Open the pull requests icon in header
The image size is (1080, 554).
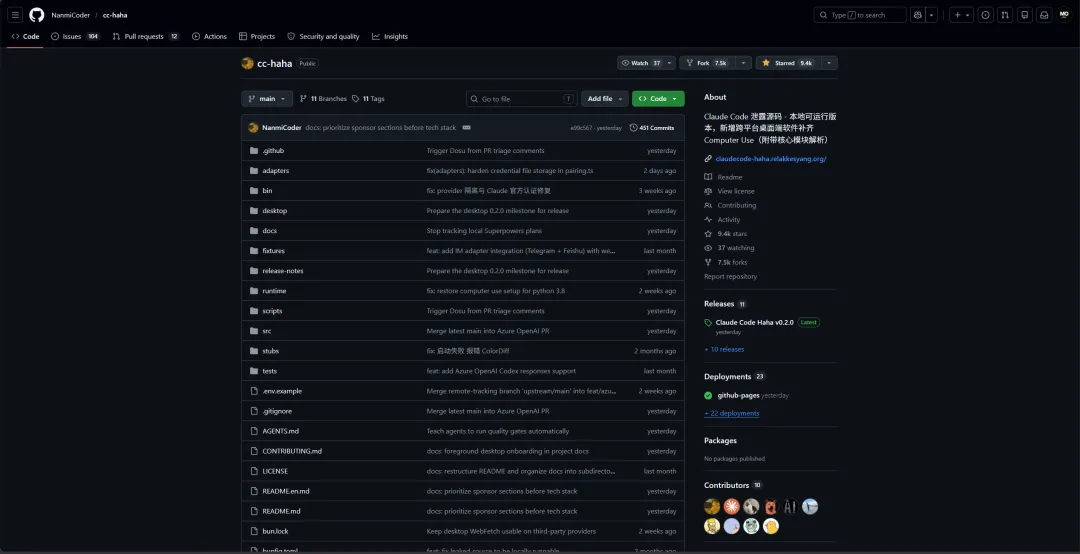point(1006,15)
